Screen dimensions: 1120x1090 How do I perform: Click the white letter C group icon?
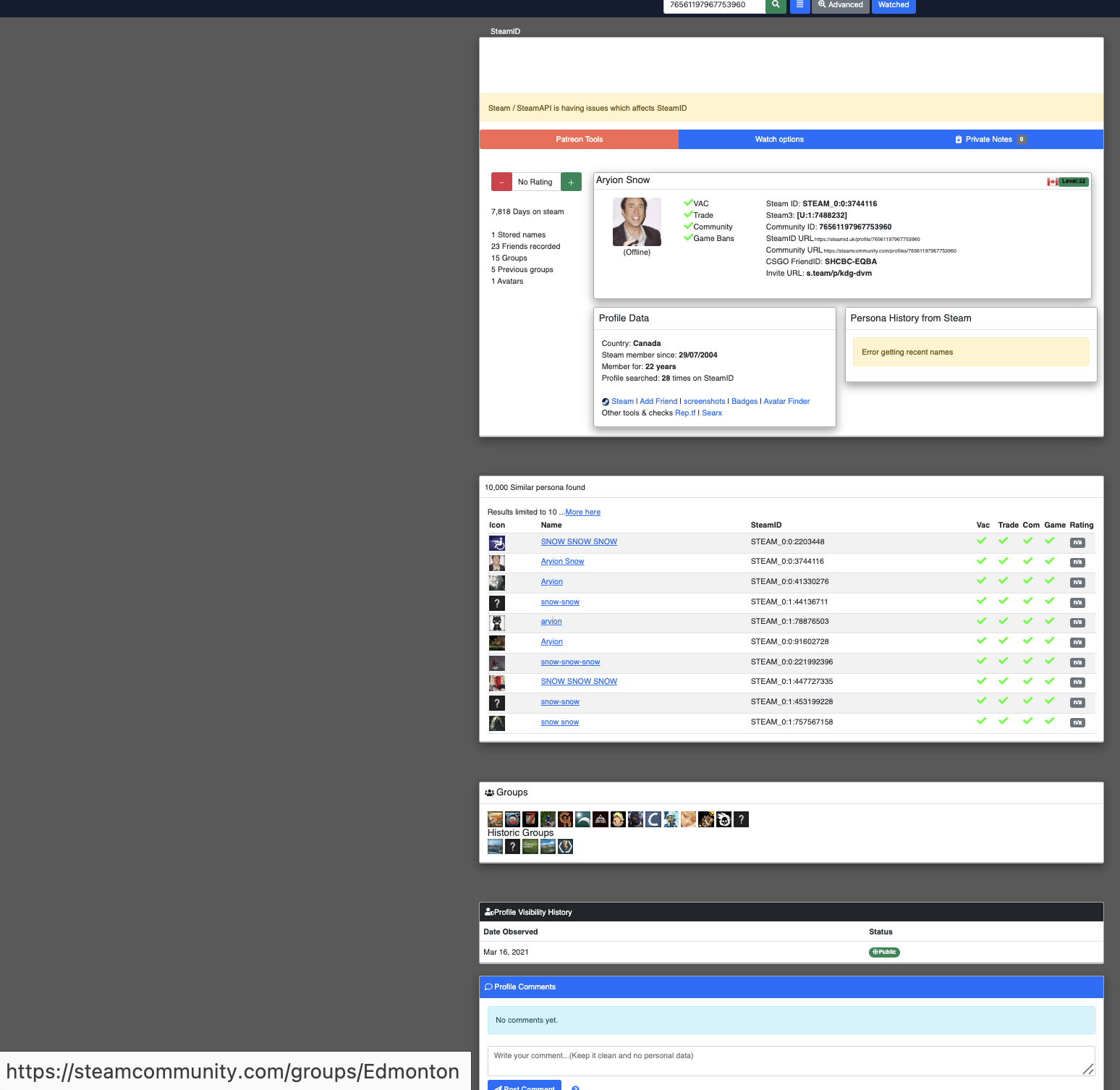tap(653, 819)
